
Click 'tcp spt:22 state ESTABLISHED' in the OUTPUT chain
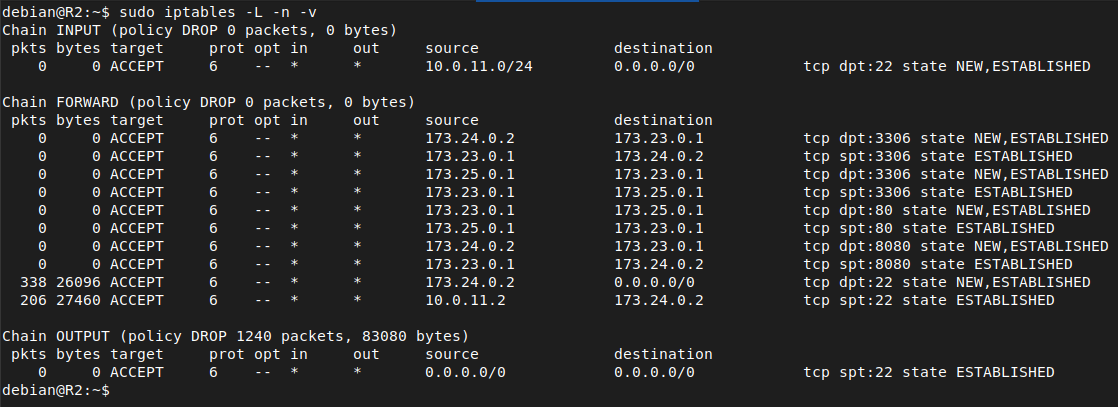pos(929,372)
